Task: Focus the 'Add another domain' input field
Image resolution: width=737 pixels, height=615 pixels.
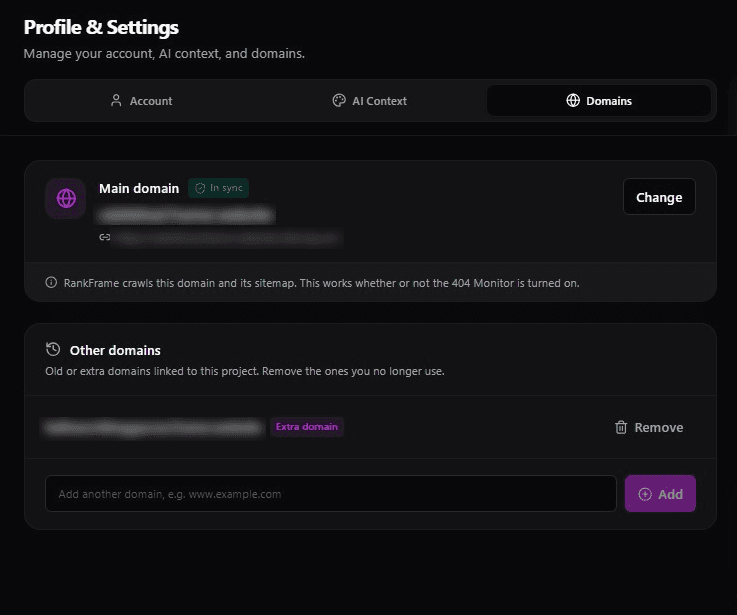Action: 330,494
